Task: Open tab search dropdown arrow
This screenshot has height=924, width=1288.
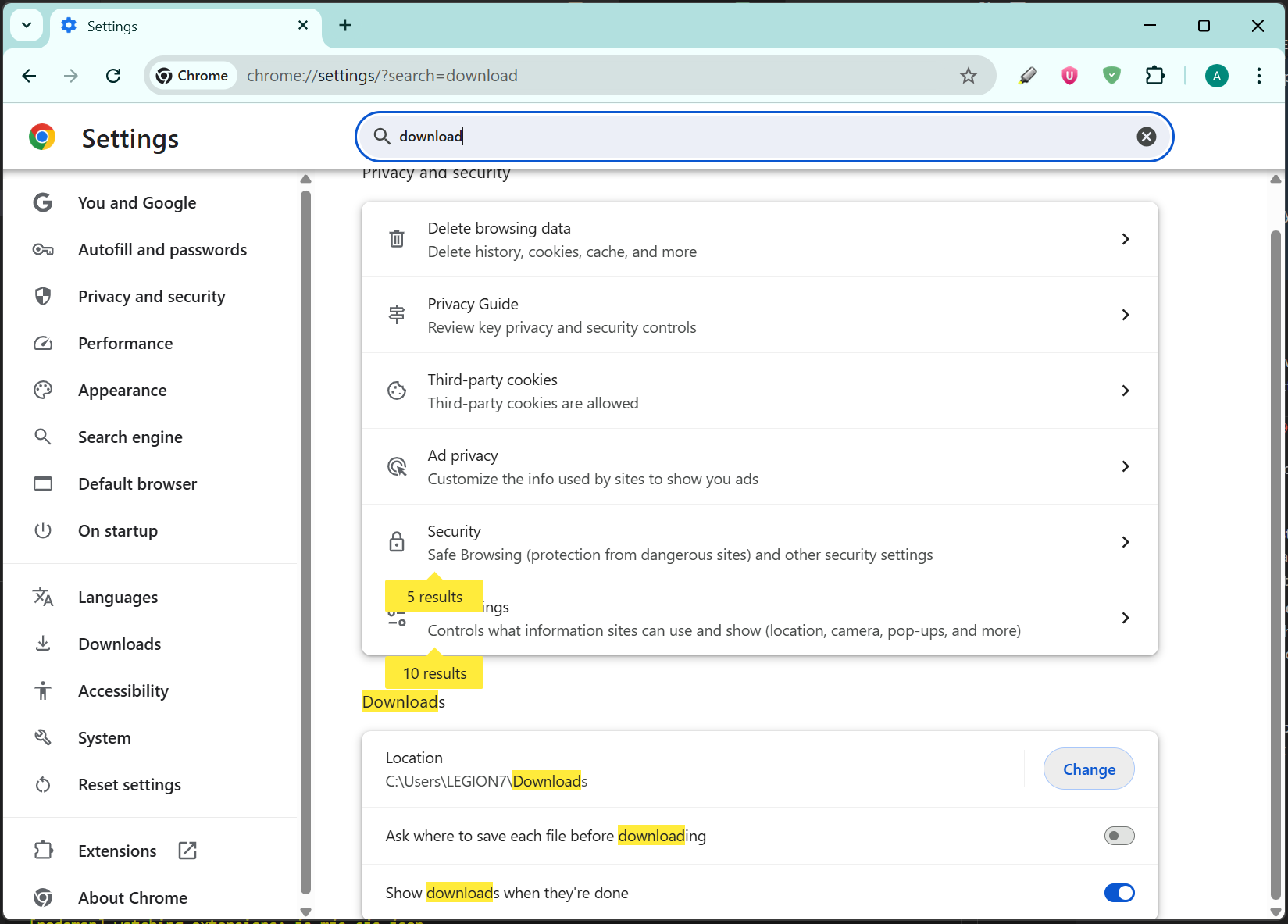Action: click(27, 25)
